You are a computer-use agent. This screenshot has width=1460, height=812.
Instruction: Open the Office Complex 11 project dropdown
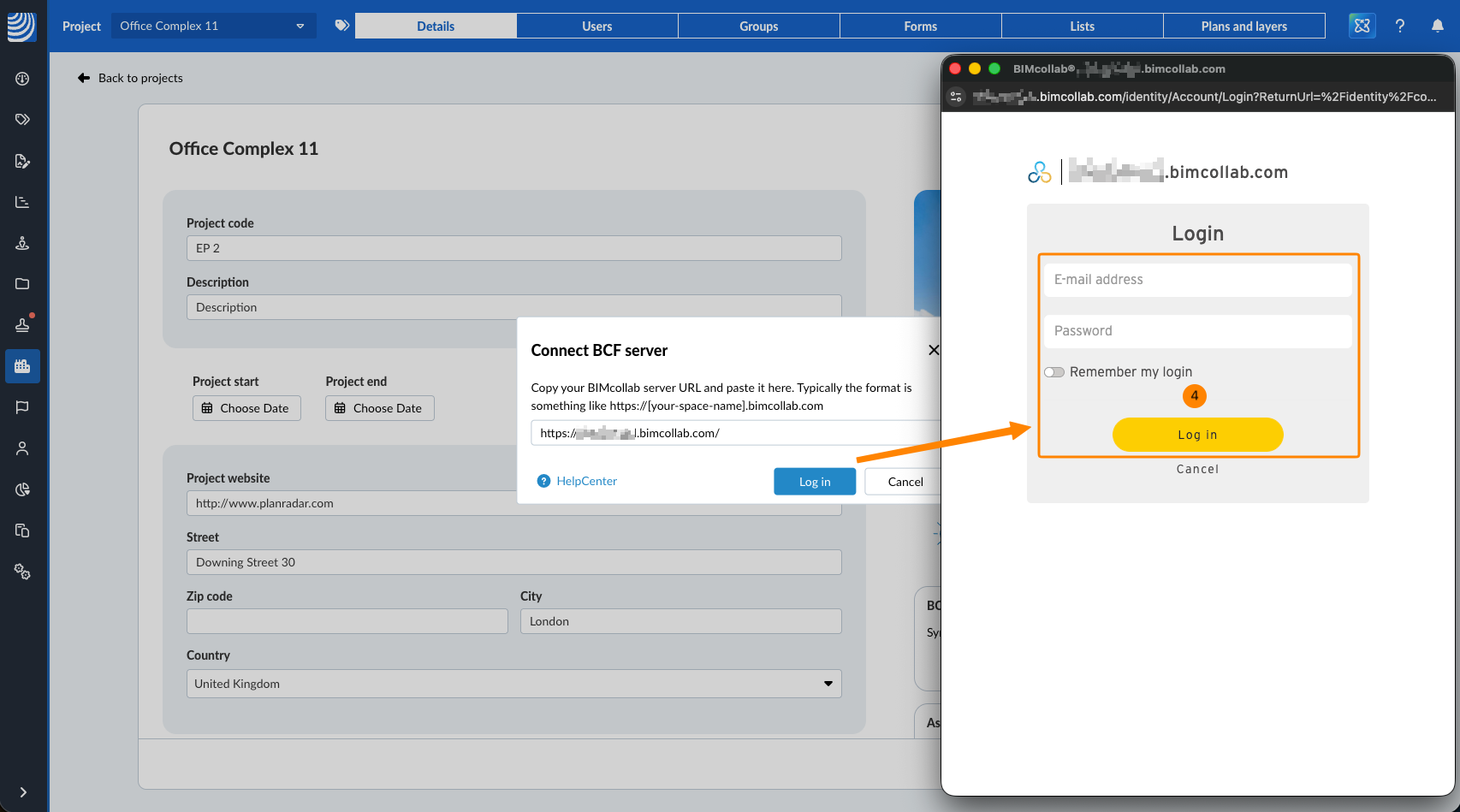click(214, 26)
